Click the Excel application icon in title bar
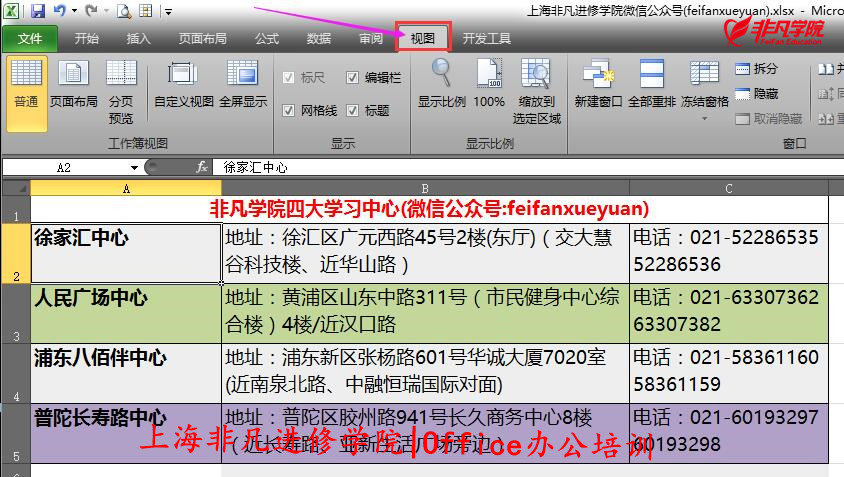The height and width of the screenshot is (477, 844). [x=12, y=10]
